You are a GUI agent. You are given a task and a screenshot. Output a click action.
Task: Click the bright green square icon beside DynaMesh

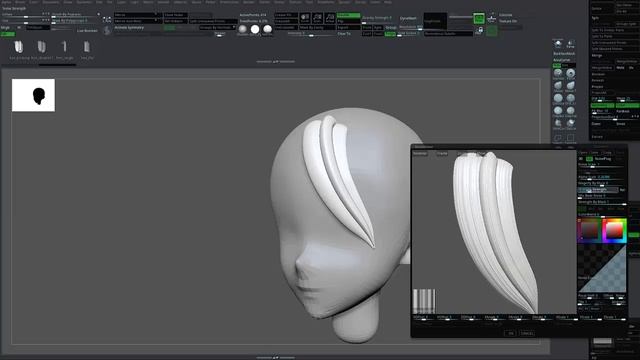(479, 18)
